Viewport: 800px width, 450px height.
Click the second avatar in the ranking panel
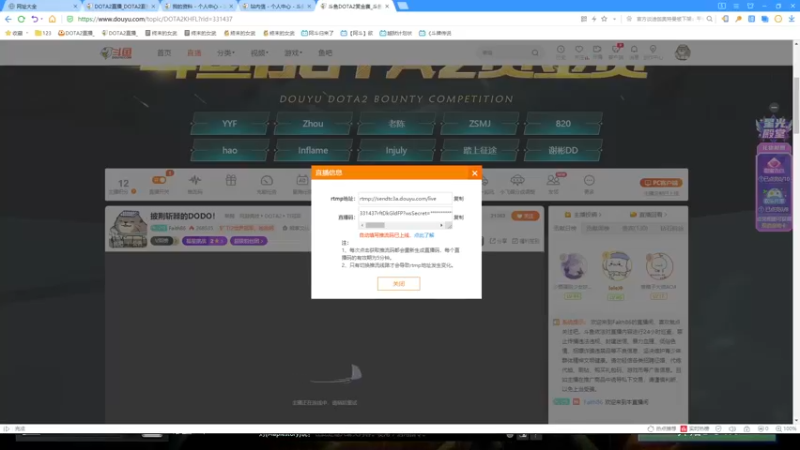[x=616, y=266]
